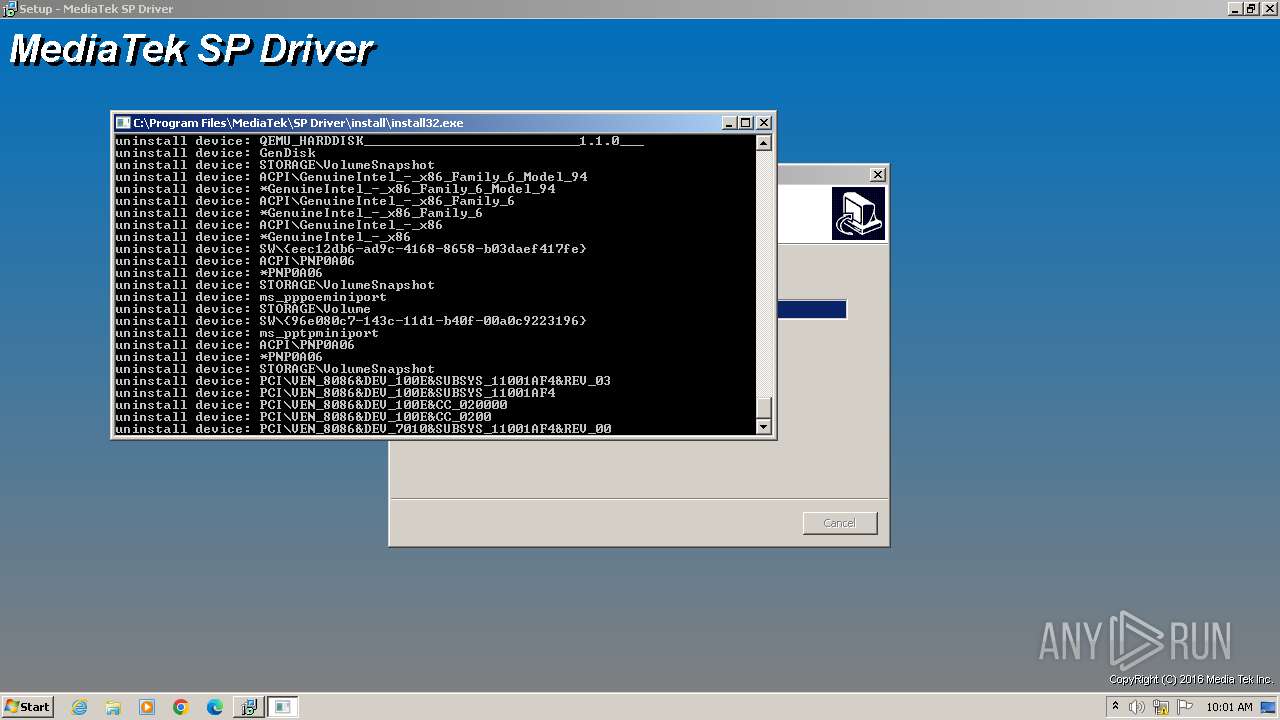This screenshot has width=1280, height=720.
Task: Launch Google Chrome from the taskbar
Action: 181,707
